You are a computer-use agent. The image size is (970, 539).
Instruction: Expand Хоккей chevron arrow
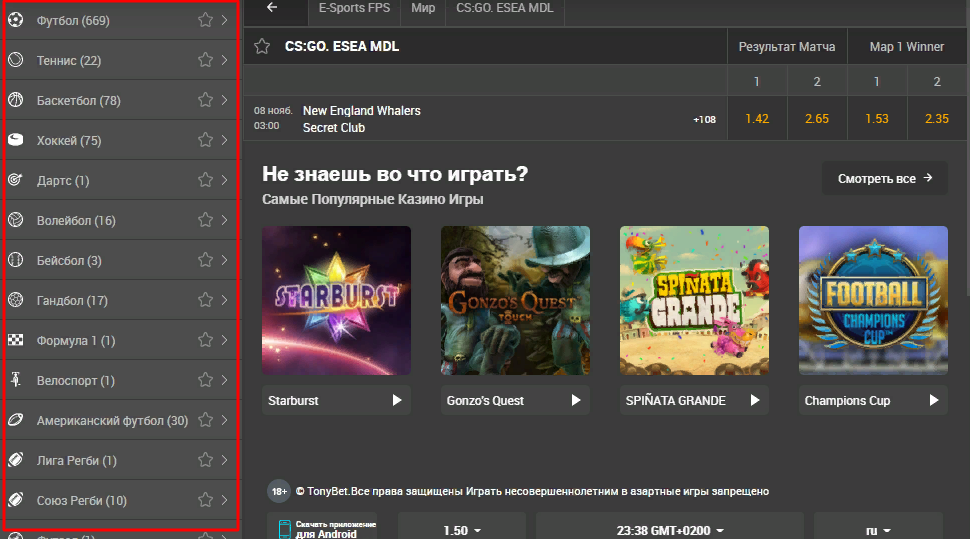(225, 140)
